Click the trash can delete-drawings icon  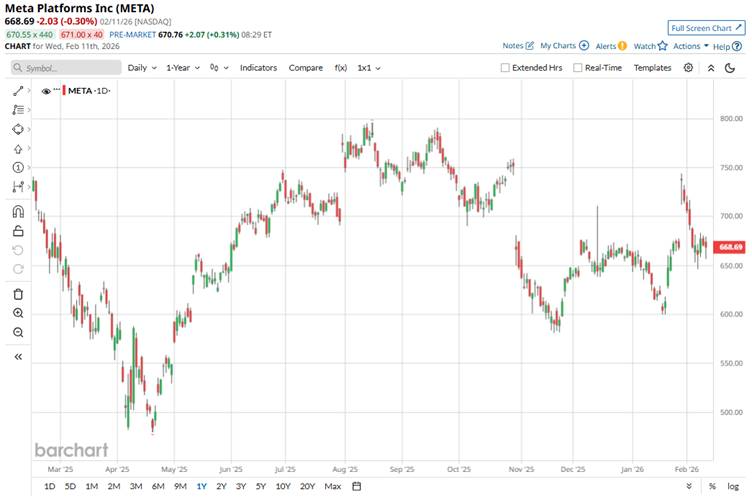point(18,293)
